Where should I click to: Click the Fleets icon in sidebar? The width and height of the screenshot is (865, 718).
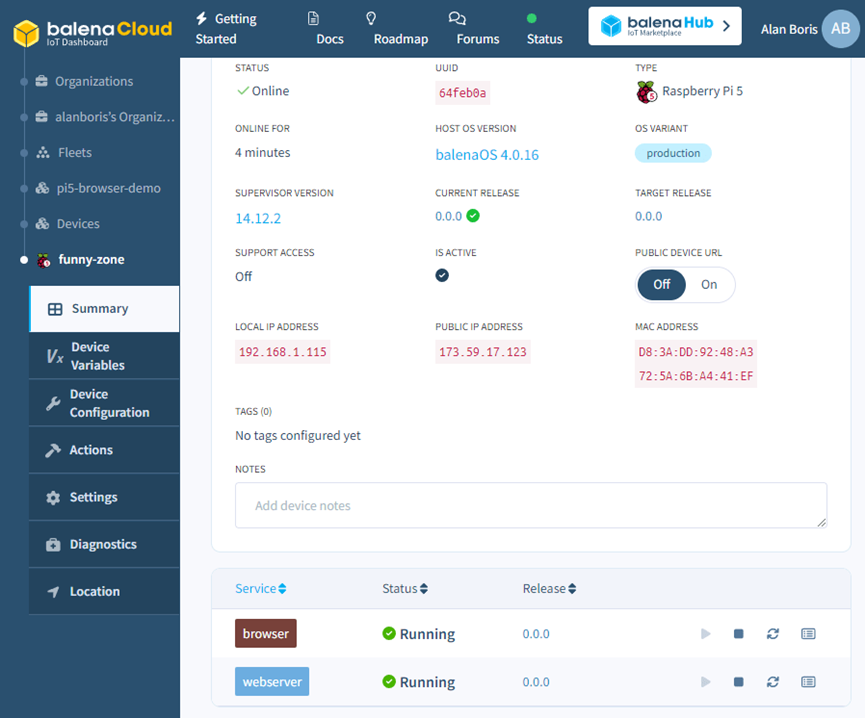pos(43,152)
